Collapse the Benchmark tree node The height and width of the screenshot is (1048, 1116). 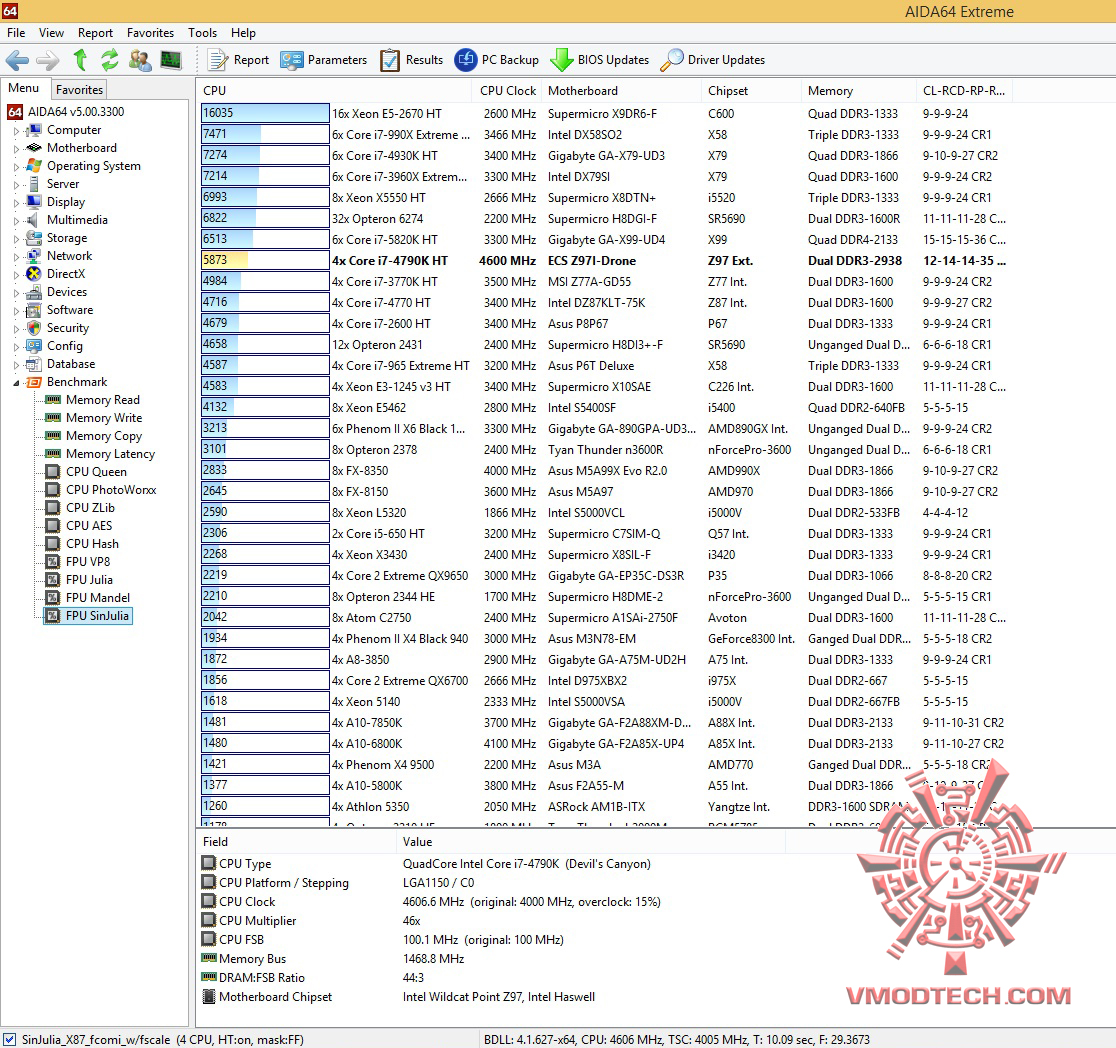click(16, 382)
